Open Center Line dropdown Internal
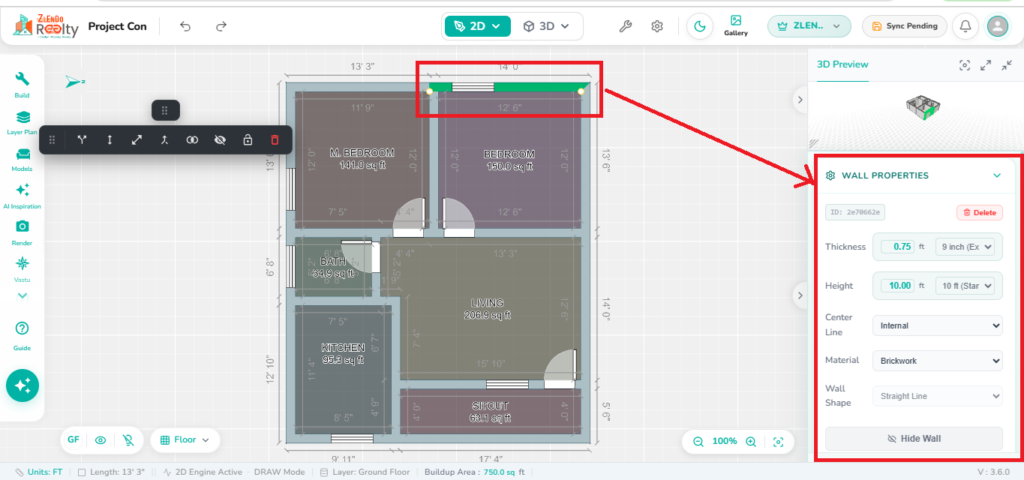This screenshot has width=1024, height=480. [937, 325]
